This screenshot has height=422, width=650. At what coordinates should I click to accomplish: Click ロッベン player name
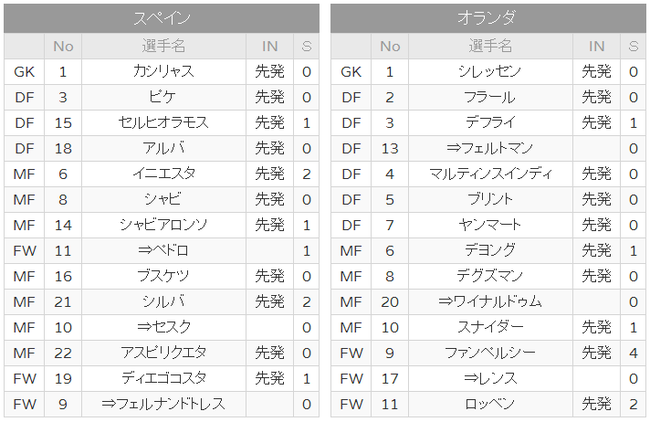coord(490,404)
